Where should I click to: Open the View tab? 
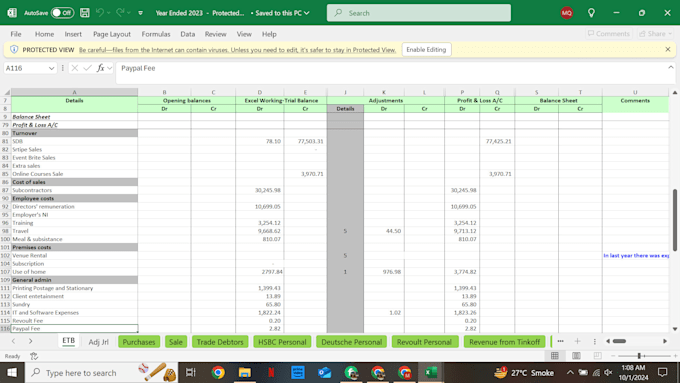244,34
